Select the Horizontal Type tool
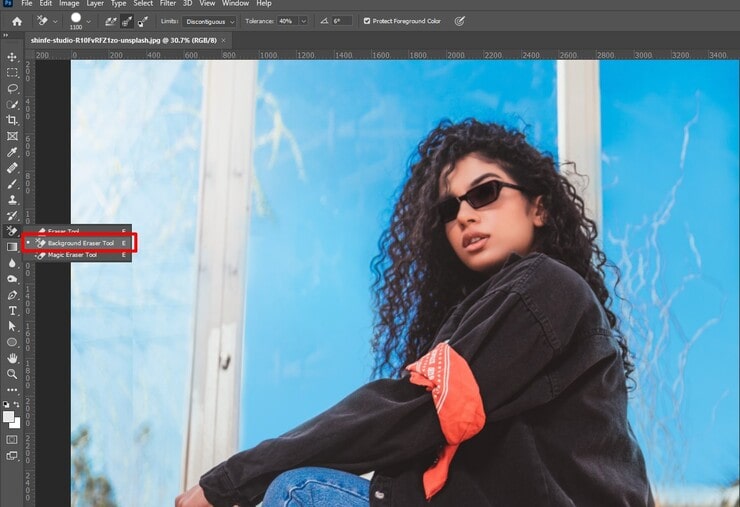Viewport: 740px width, 507px height. pos(12,311)
